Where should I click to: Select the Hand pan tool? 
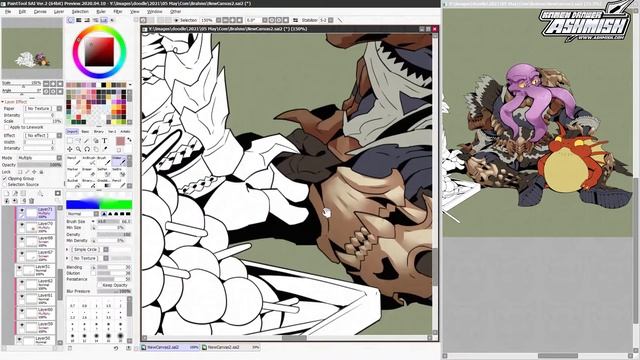click(96, 149)
